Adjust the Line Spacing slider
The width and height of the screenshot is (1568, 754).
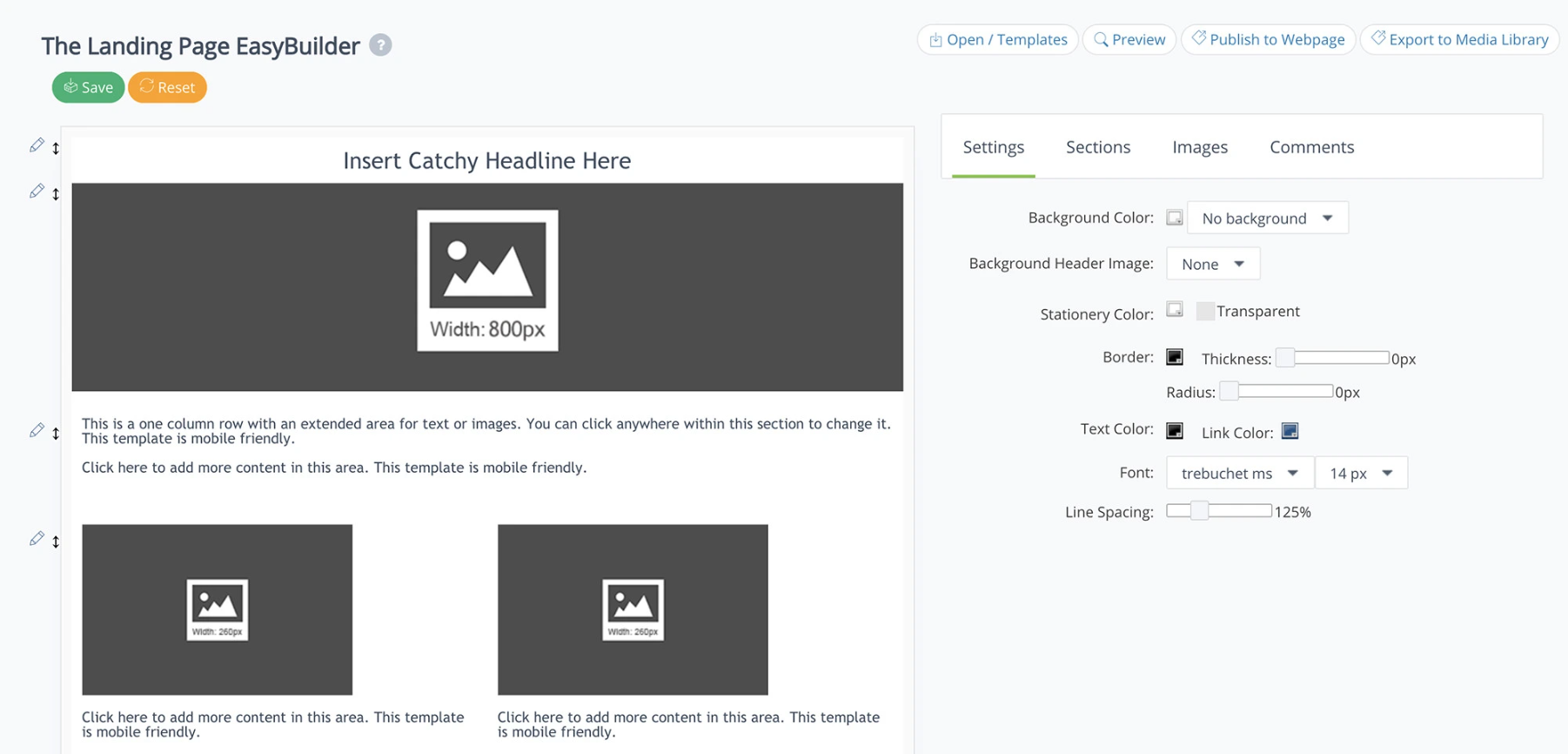pos(1219,511)
